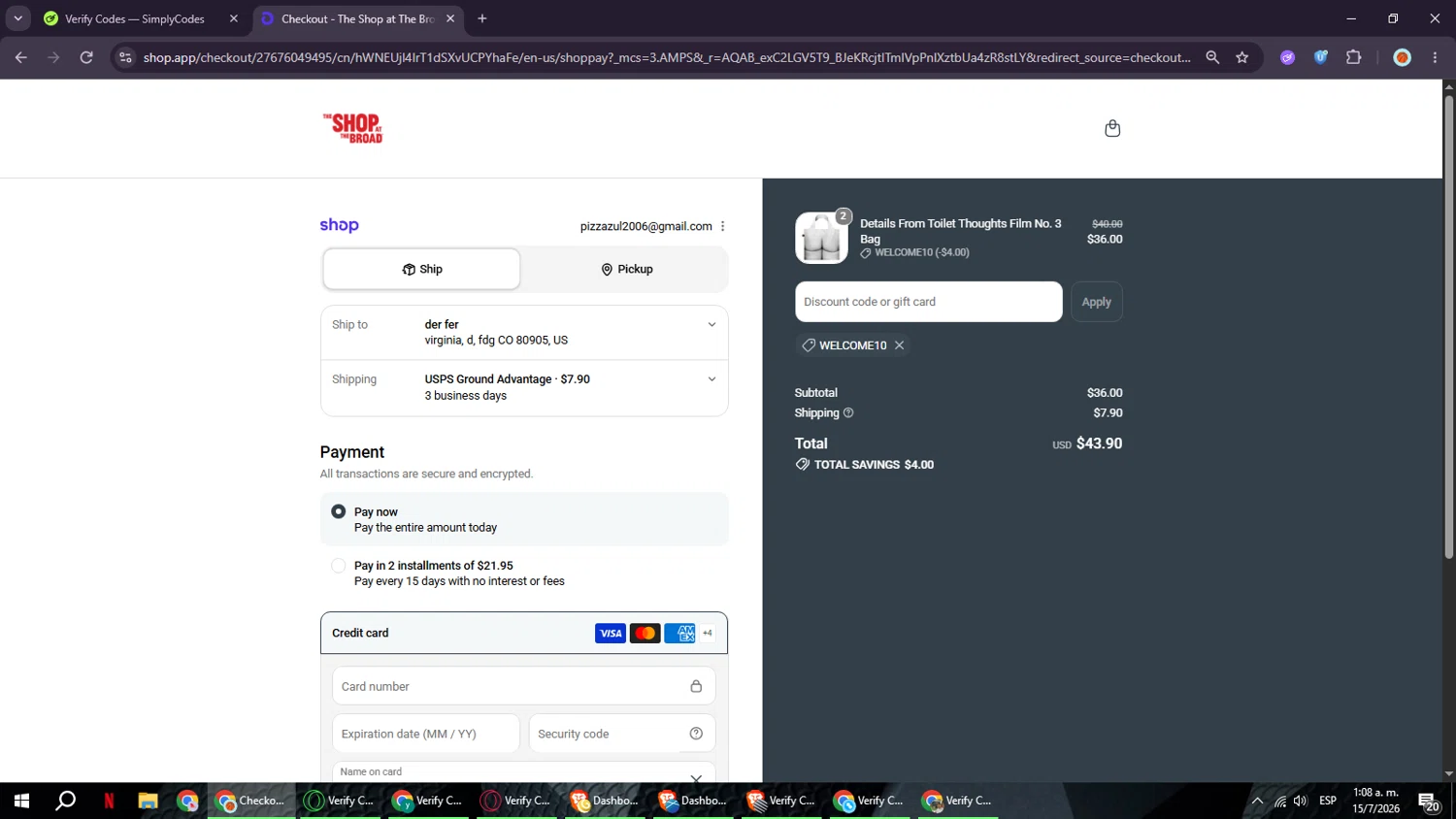This screenshot has height=819, width=1456.
Task: Click the security code help icon
Action: (696, 734)
